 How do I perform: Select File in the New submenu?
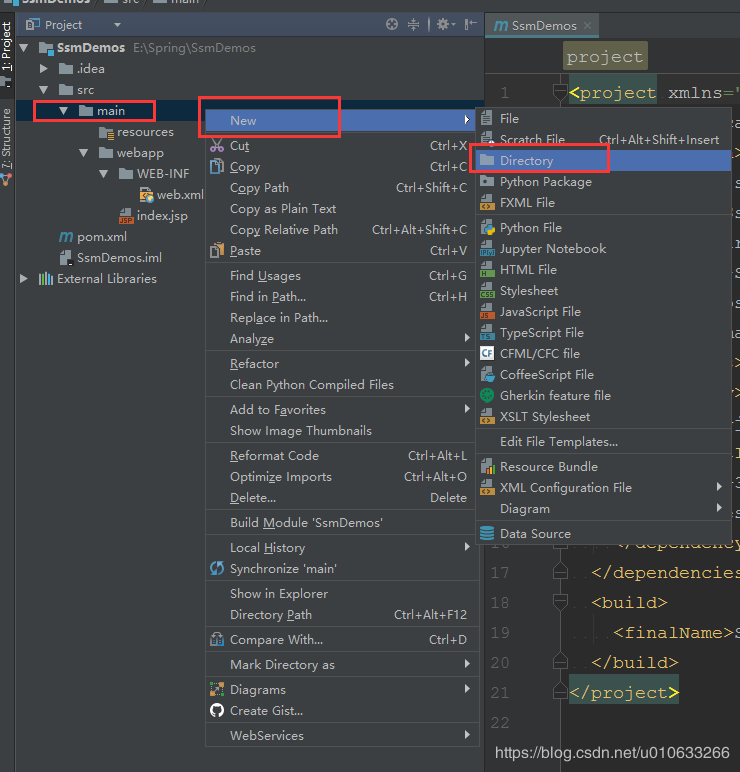[x=603, y=119]
